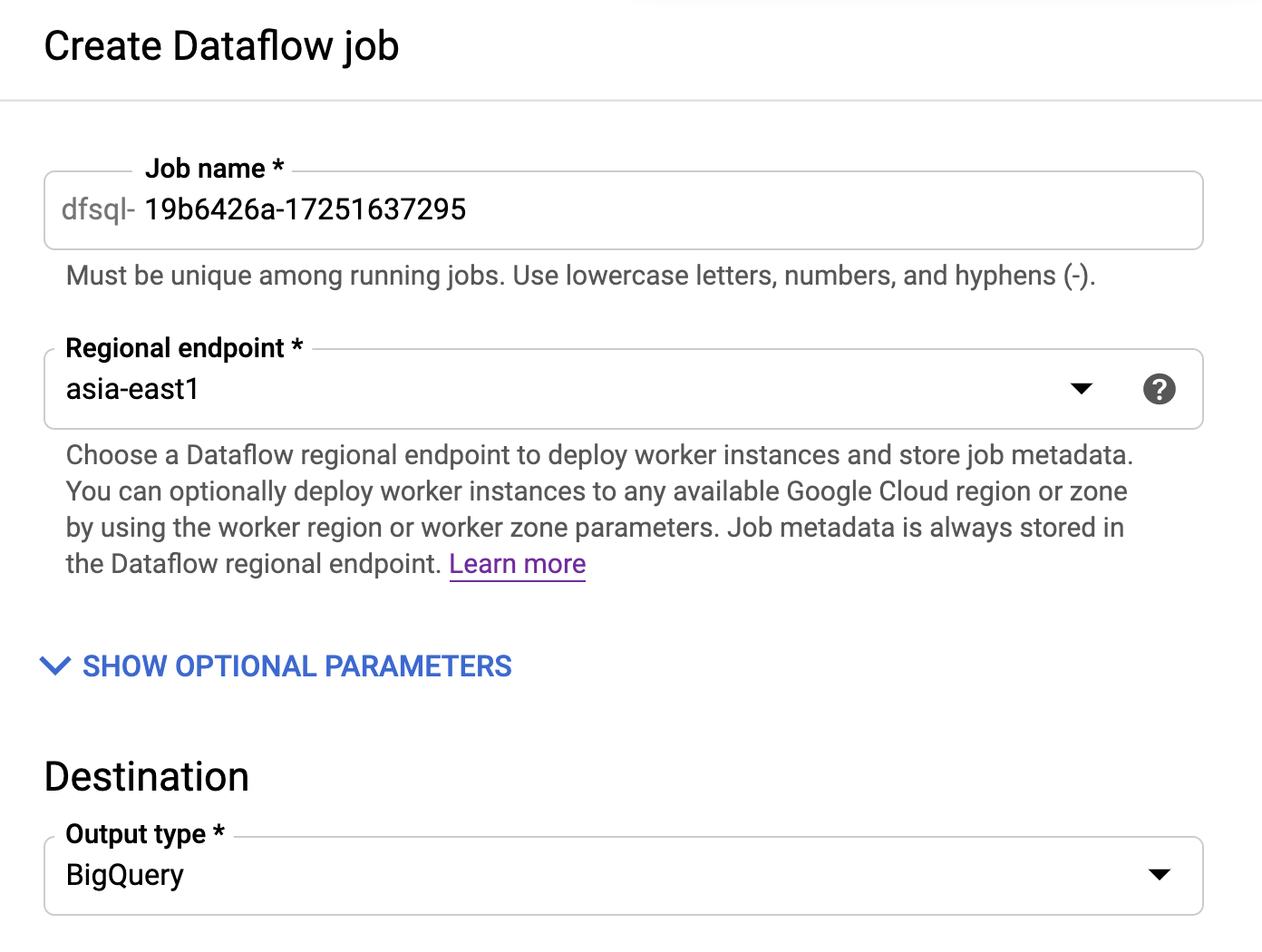Click the 'Must be unique' helper text
The width and height of the screenshot is (1262, 952).
coord(580,276)
